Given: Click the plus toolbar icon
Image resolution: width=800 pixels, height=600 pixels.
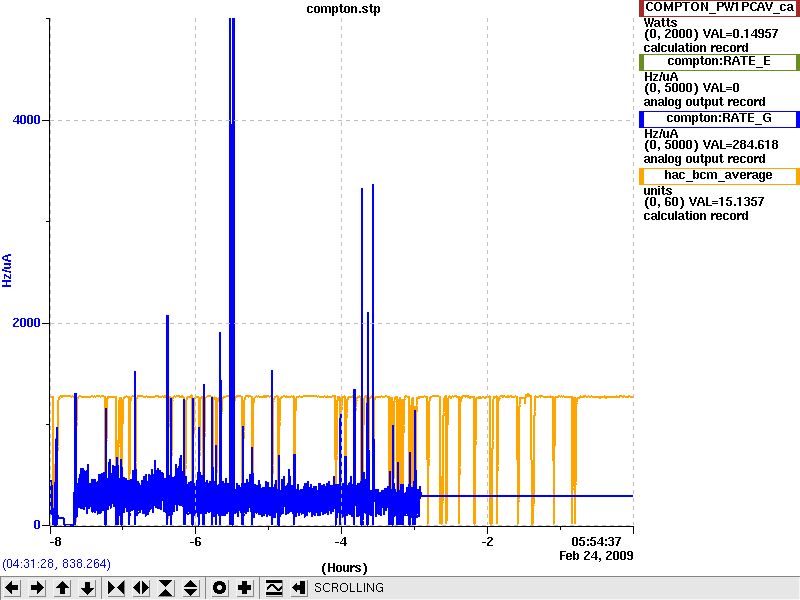Looking at the screenshot, I should [x=245, y=588].
